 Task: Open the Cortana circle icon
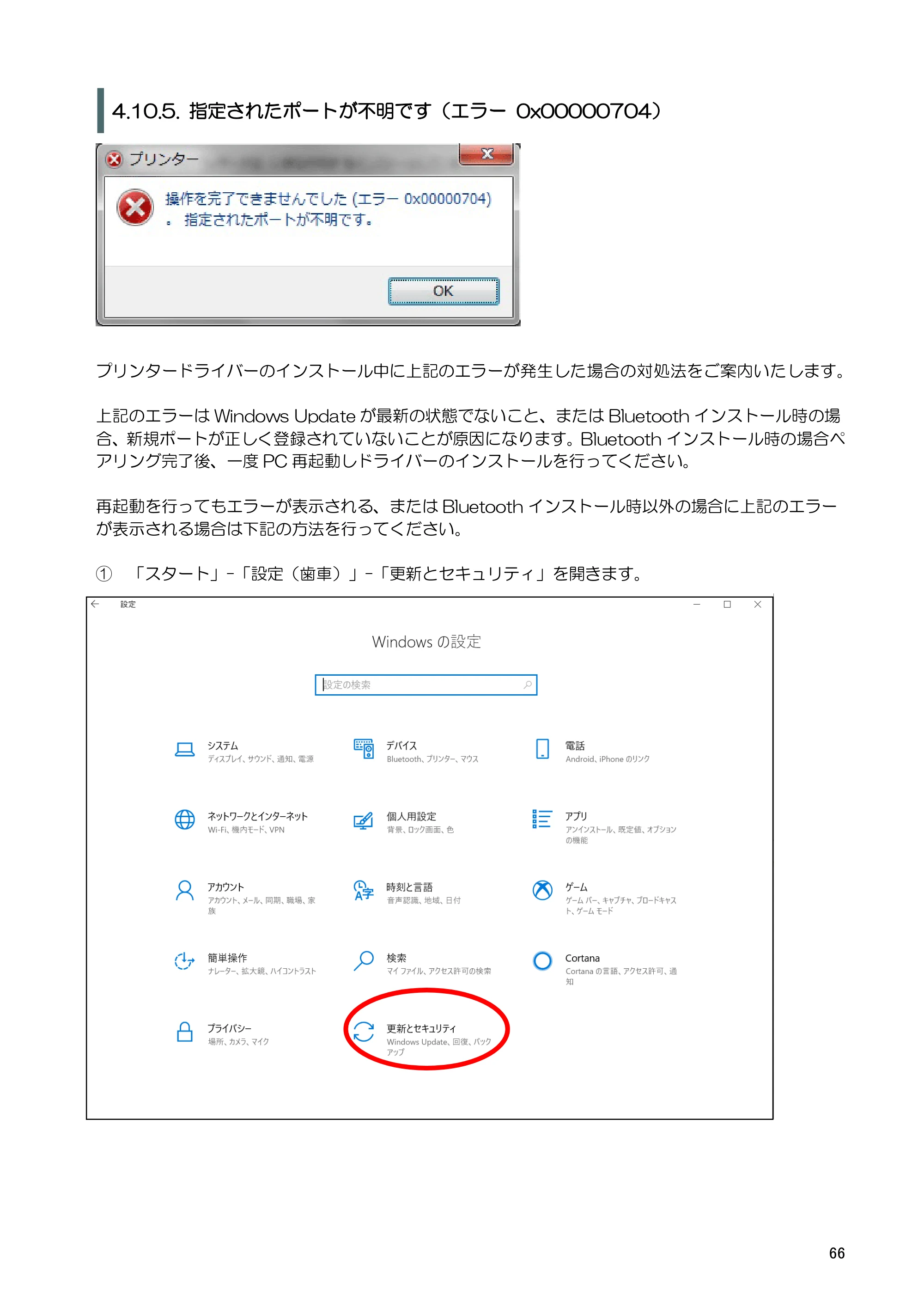(542, 961)
